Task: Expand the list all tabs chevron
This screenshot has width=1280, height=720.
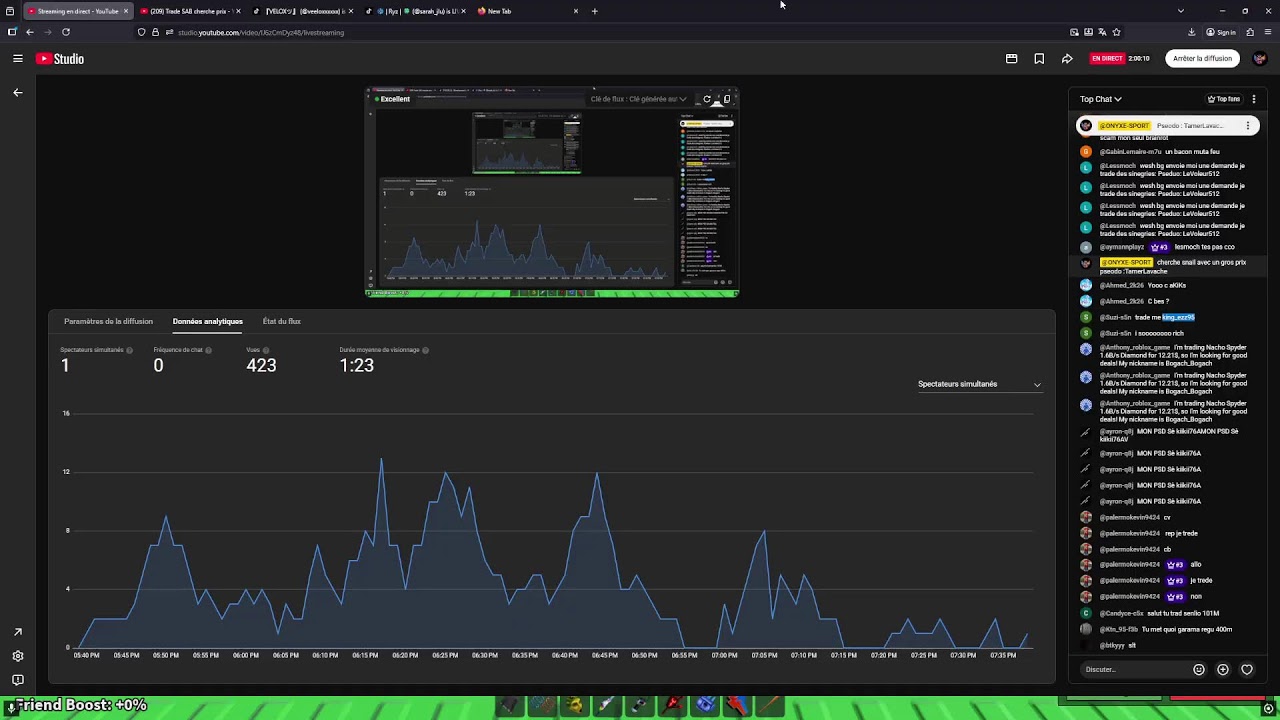Action: [x=1180, y=11]
